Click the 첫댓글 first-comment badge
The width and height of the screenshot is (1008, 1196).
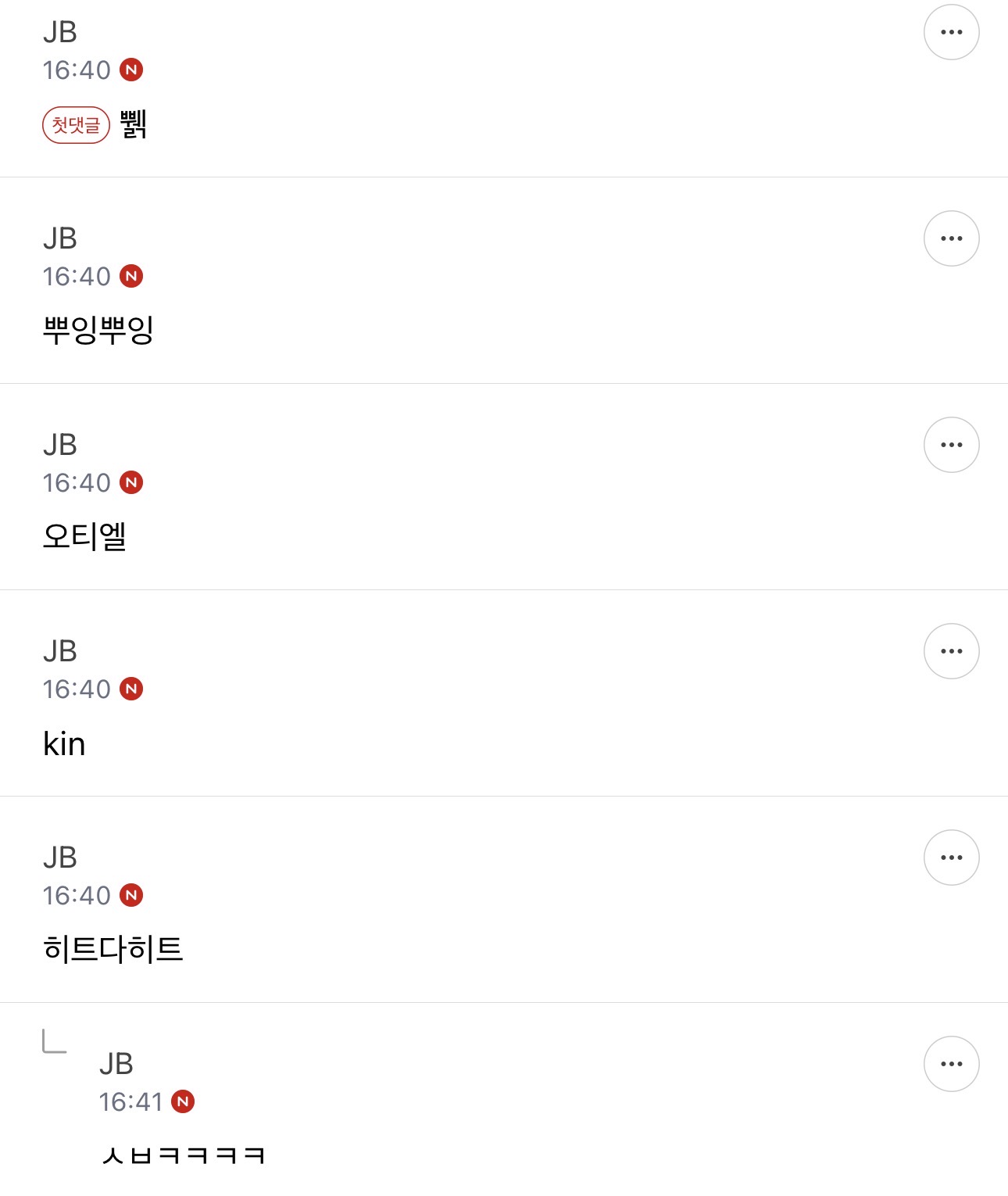point(76,125)
